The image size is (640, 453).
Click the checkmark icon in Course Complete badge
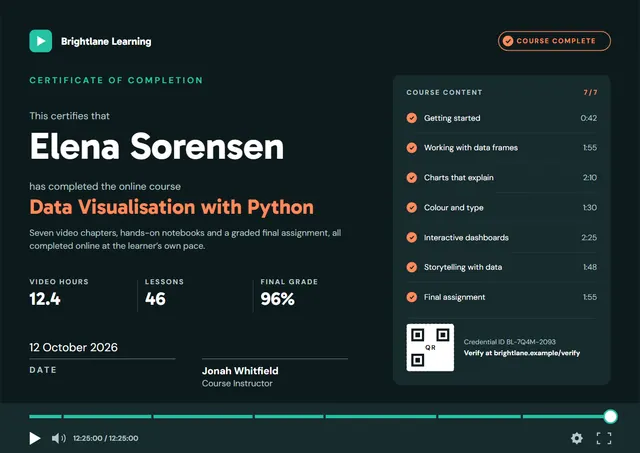pos(508,41)
